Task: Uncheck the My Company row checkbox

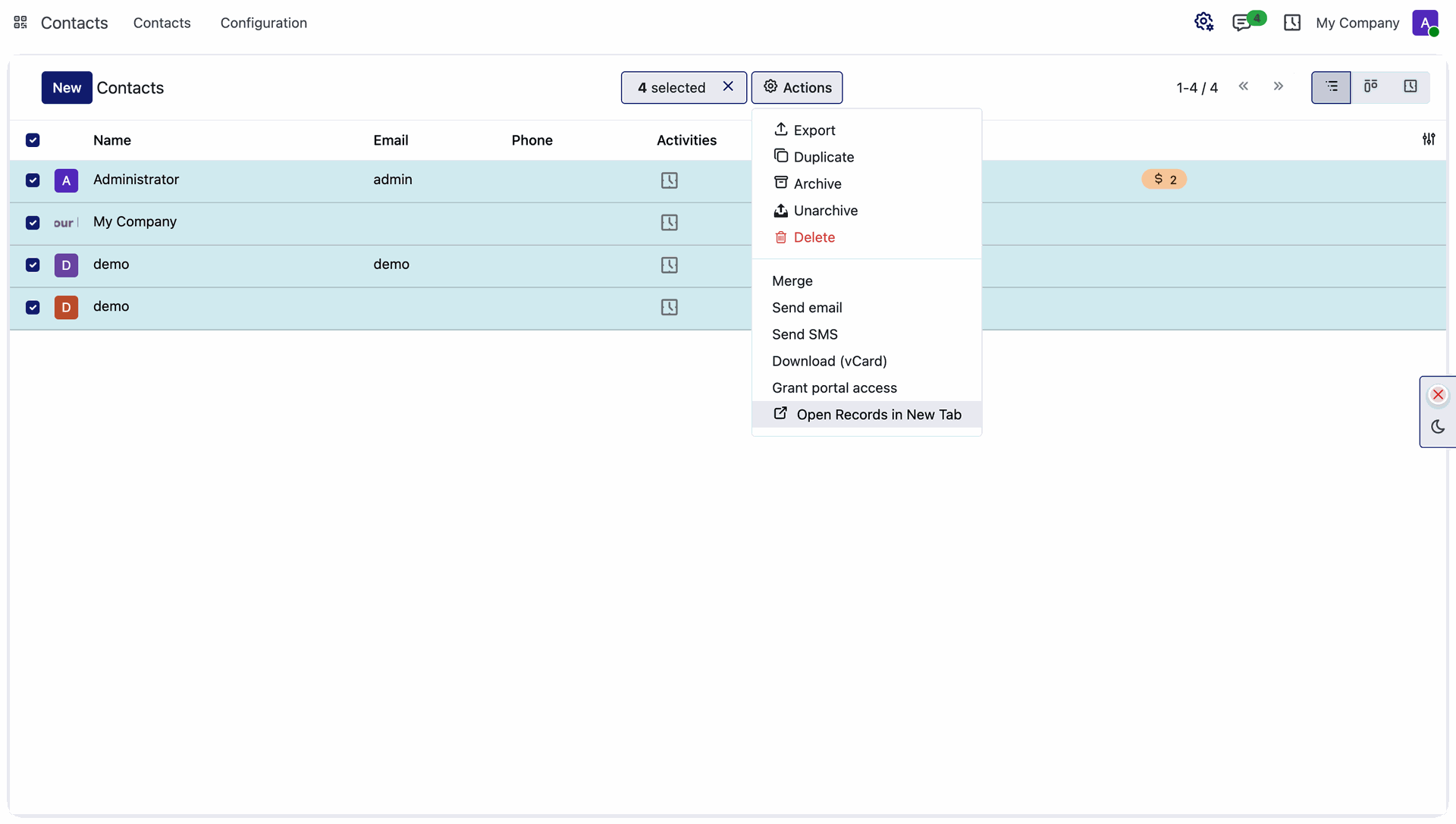Action: 33,223
